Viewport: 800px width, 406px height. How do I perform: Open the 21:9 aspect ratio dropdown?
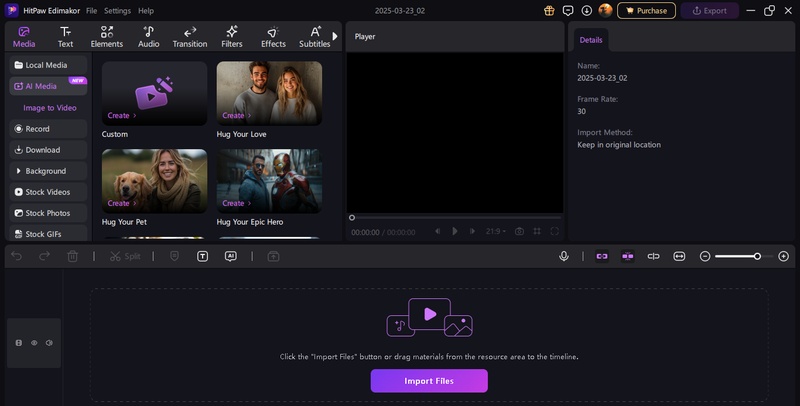click(x=496, y=231)
